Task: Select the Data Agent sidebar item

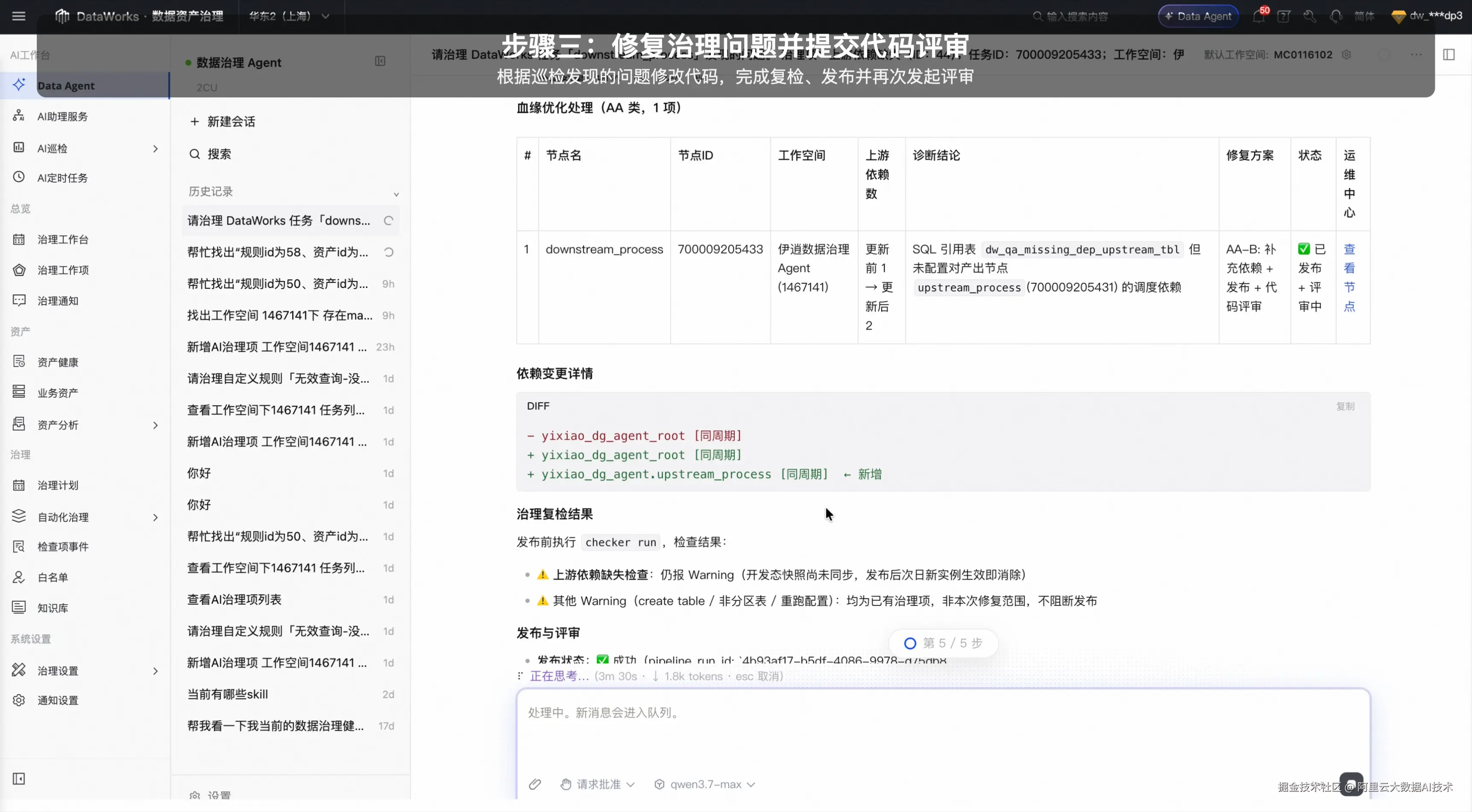Action: 85,86
